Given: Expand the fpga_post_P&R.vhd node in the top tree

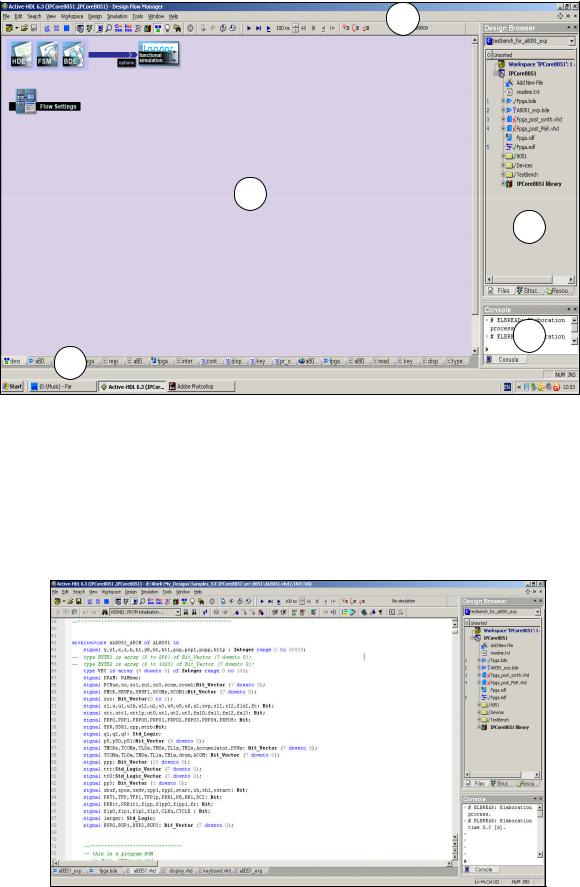Looking at the screenshot, I should pyautogui.click(x=502, y=128).
